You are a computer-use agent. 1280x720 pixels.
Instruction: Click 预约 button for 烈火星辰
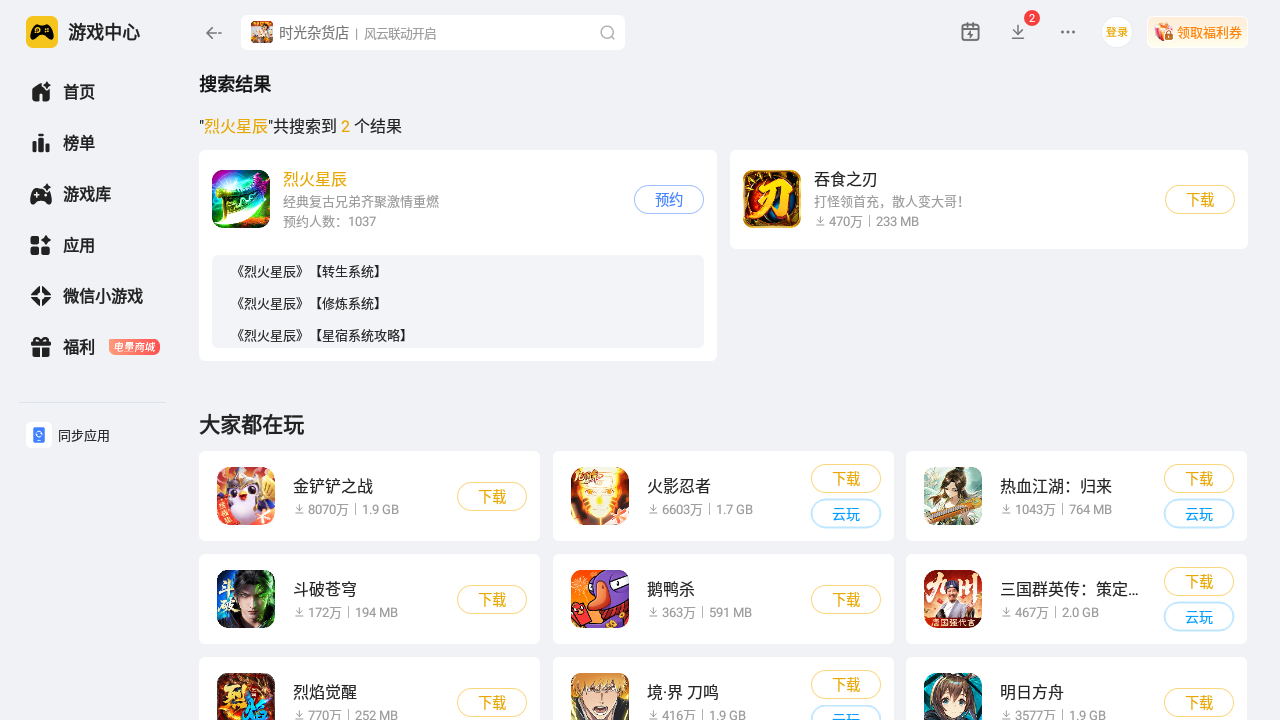669,199
